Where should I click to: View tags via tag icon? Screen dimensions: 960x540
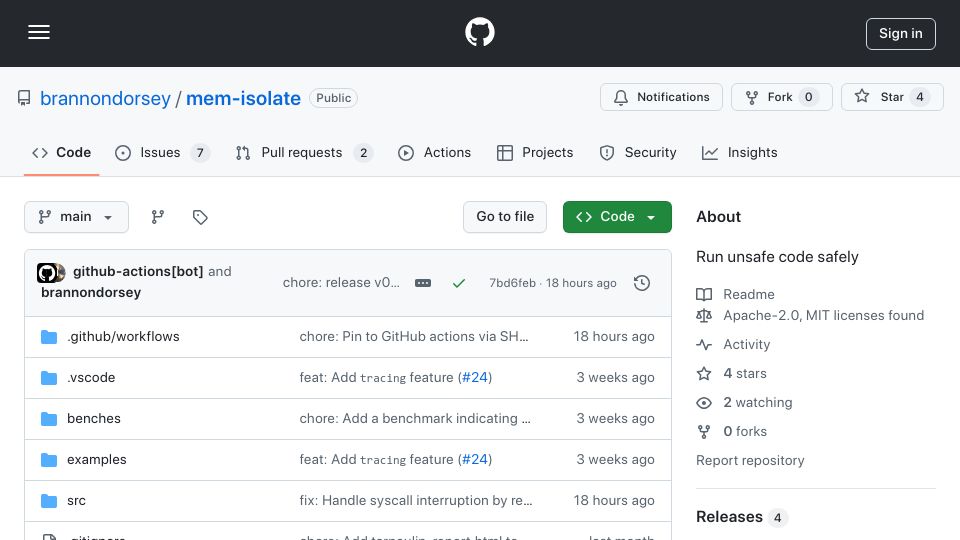pos(200,217)
